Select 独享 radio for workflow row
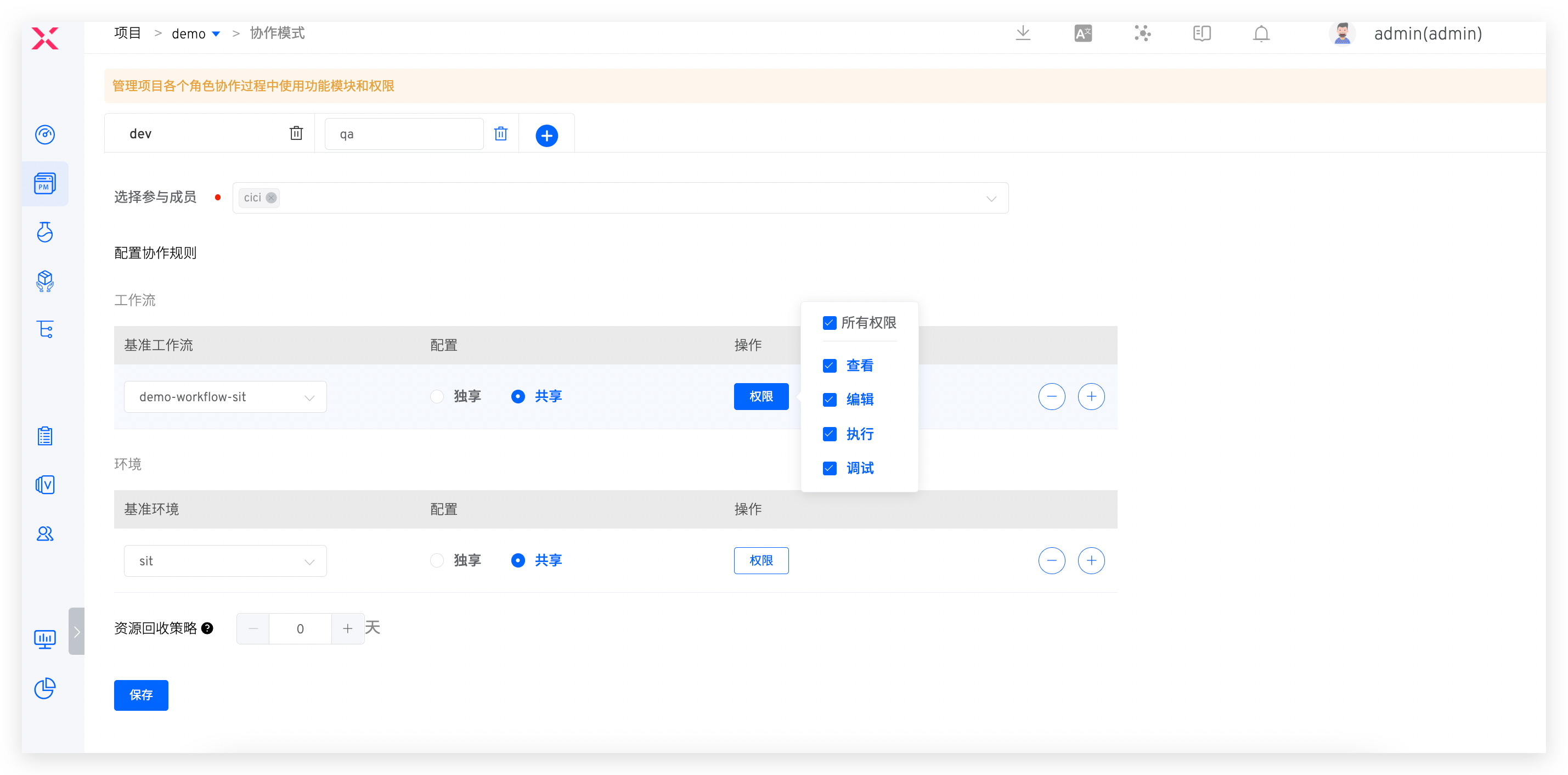This screenshot has width=1568, height=775. [x=437, y=396]
